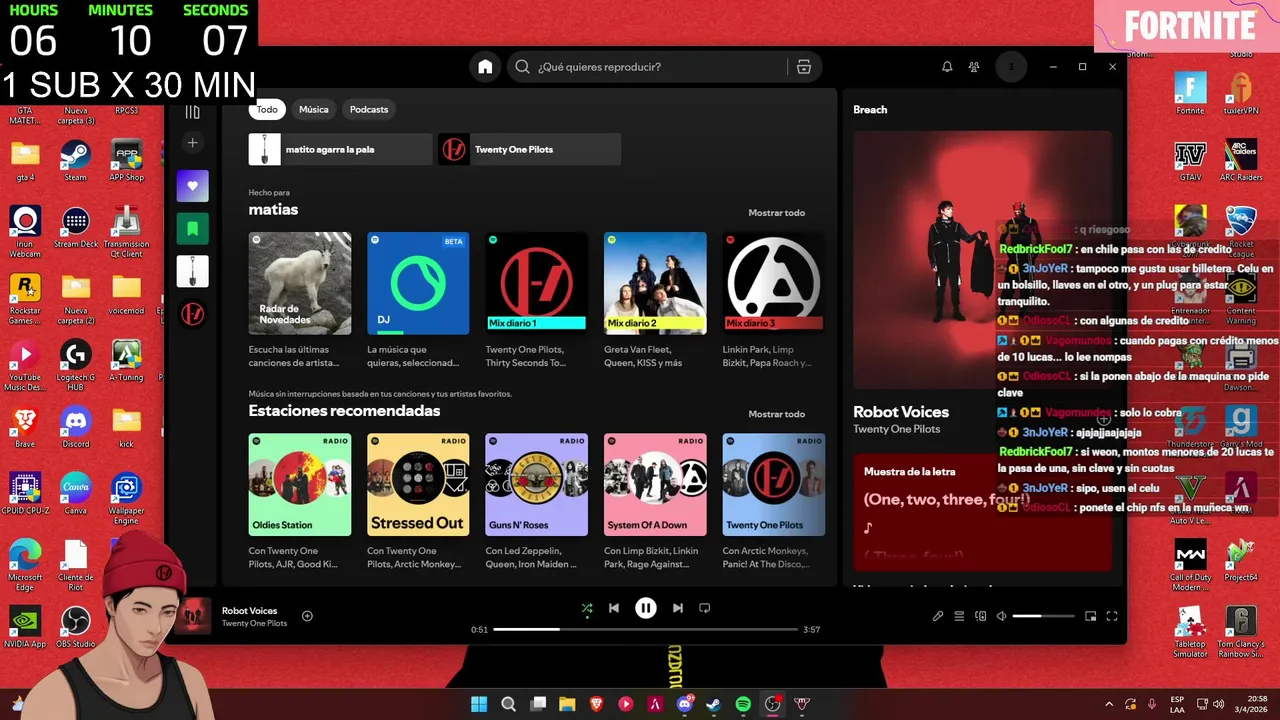Mute Spotify with speaker icon

[1001, 616]
